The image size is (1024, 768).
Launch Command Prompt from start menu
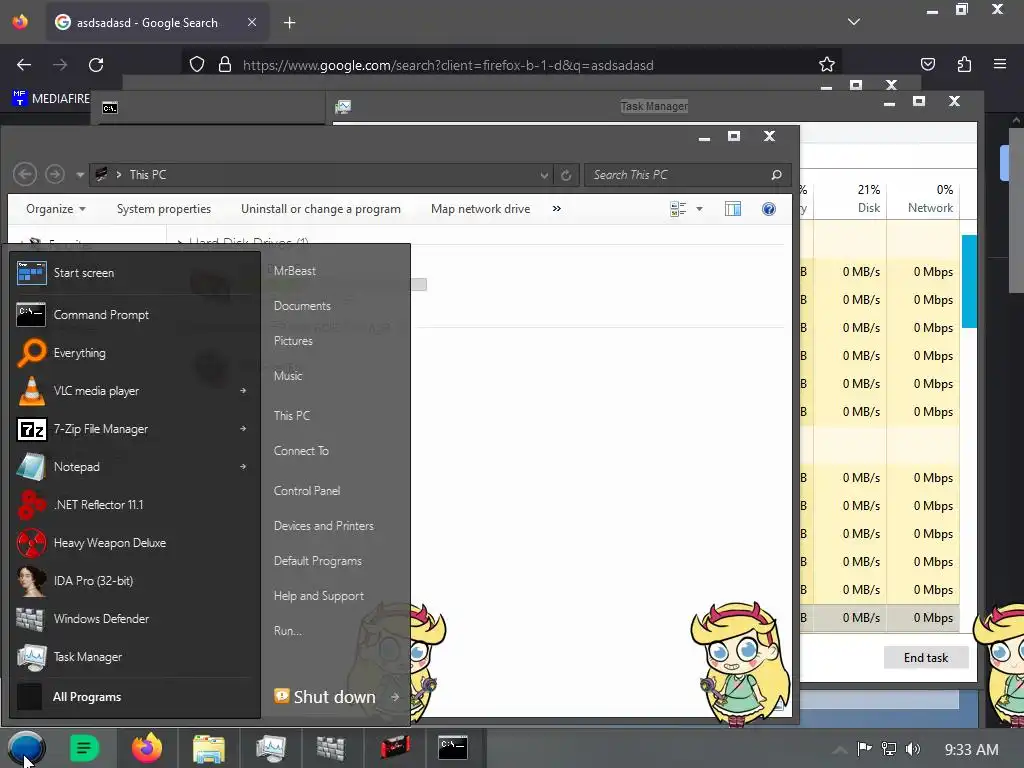[134, 315]
